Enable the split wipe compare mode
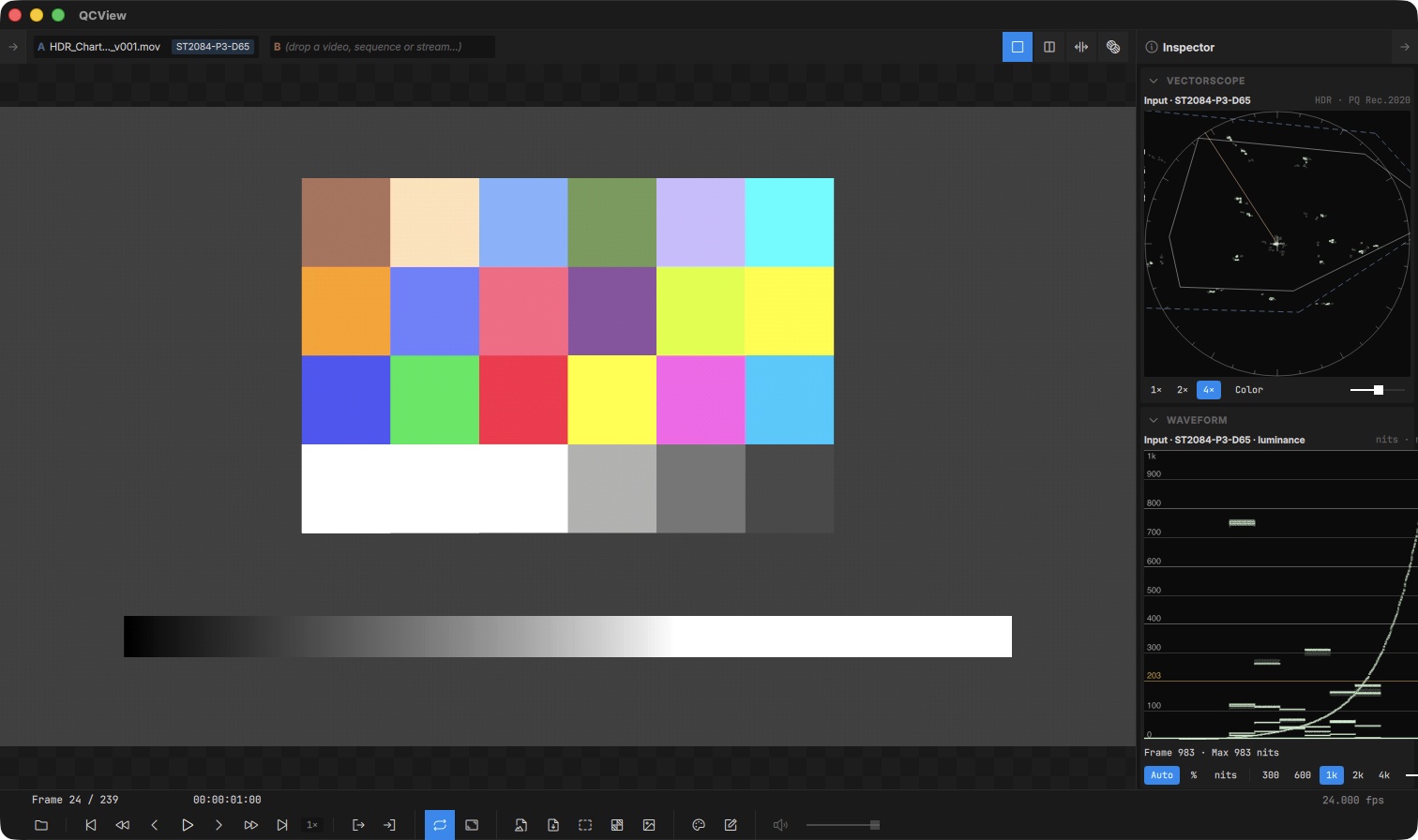The image size is (1418, 840). [x=1081, y=47]
